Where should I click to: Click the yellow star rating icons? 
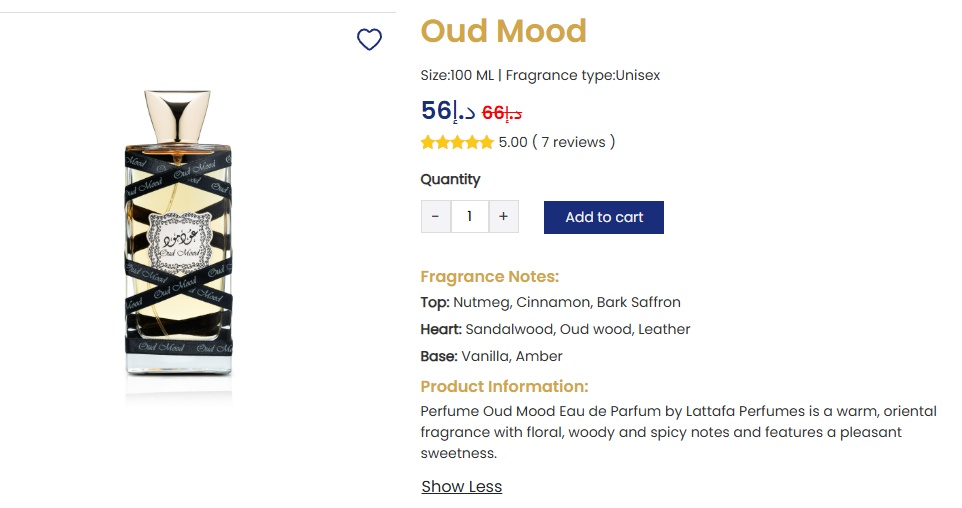(457, 142)
